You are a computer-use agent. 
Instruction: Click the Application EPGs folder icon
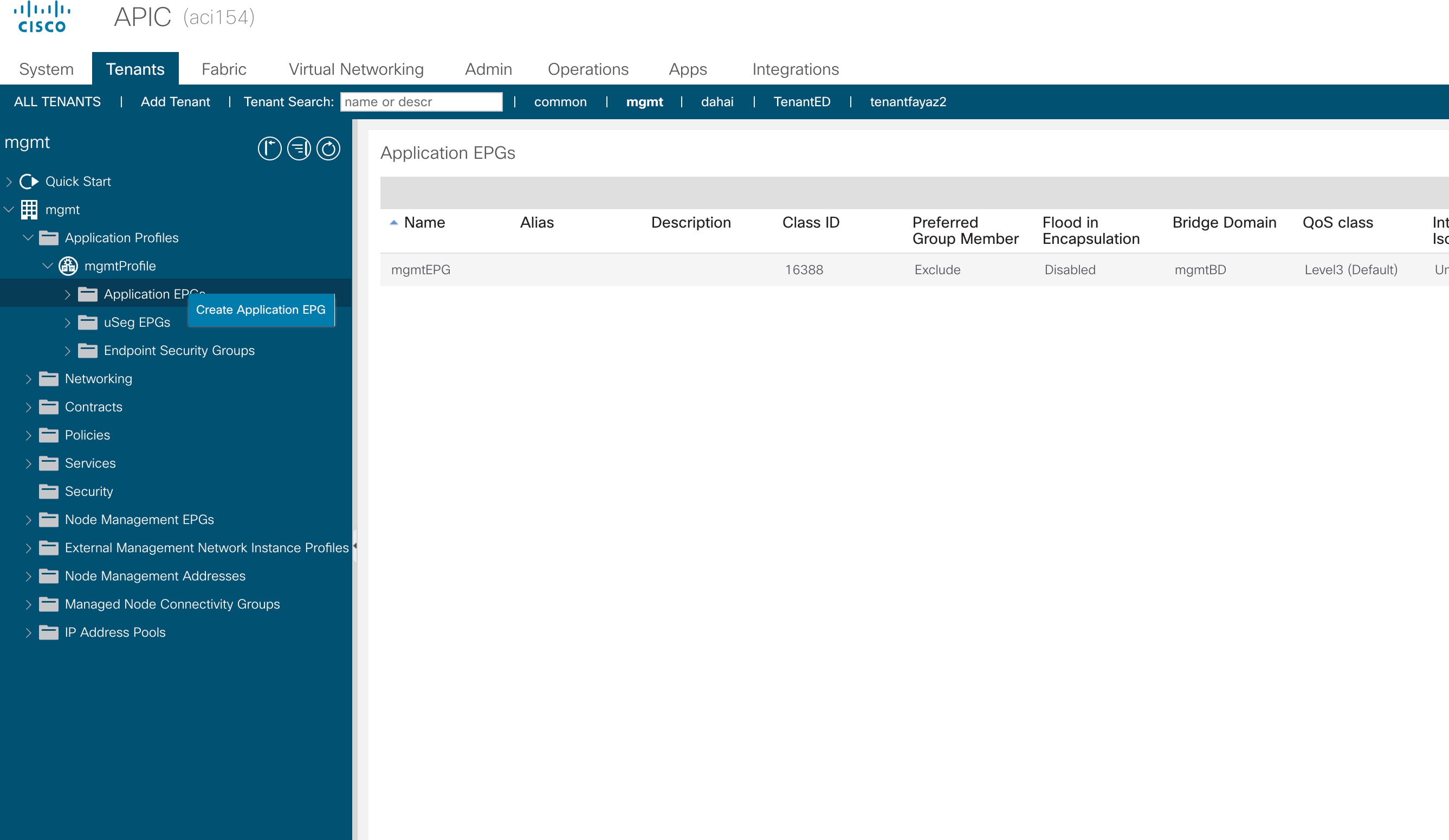87,294
